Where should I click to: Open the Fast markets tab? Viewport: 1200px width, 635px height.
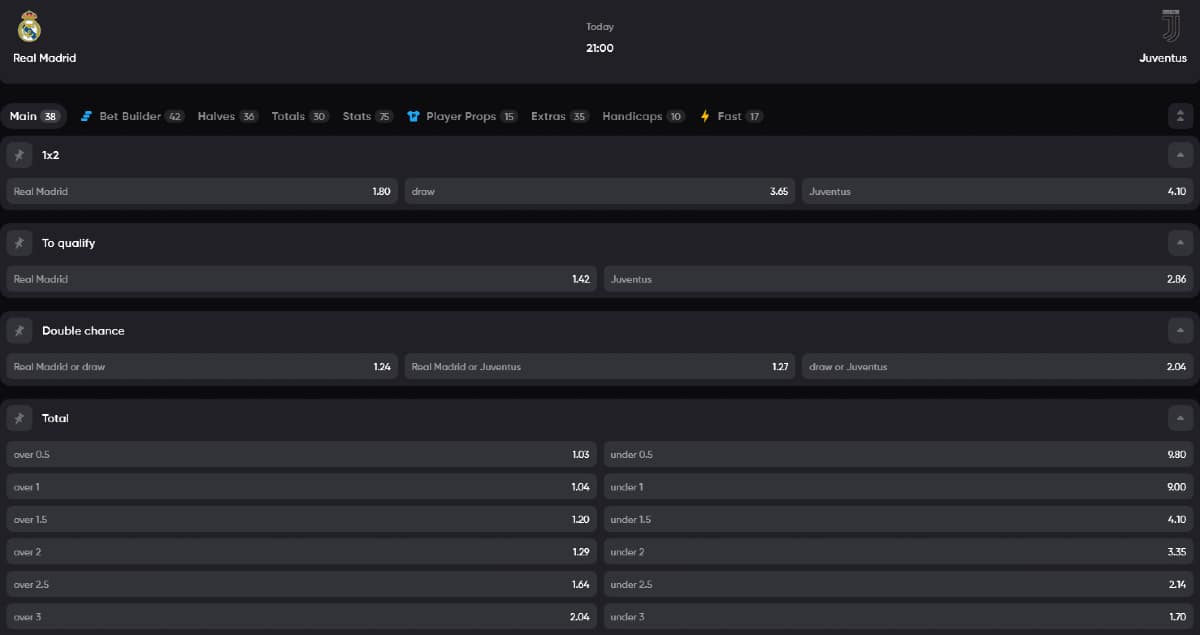point(731,116)
